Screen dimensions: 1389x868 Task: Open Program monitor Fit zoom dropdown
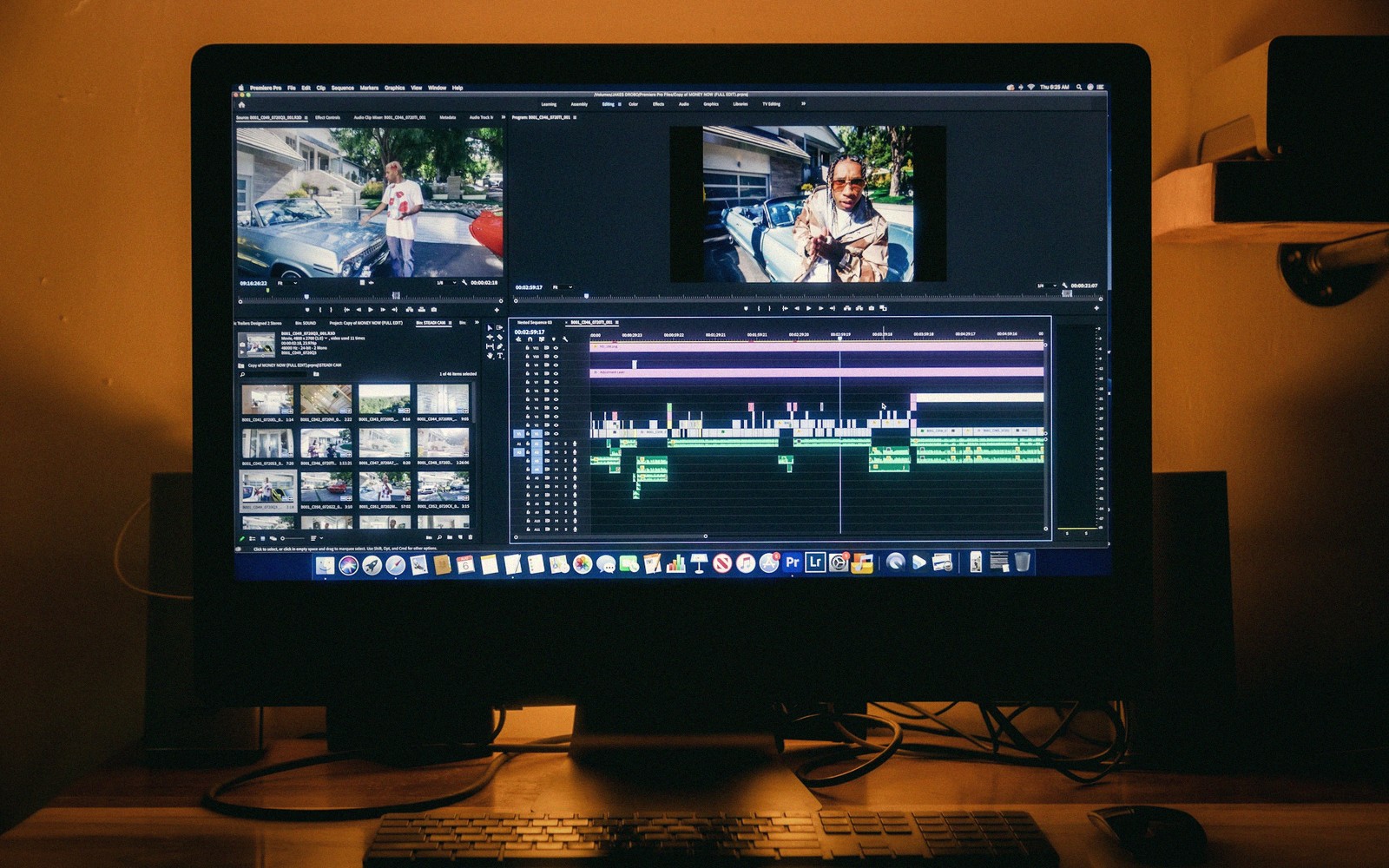click(563, 287)
